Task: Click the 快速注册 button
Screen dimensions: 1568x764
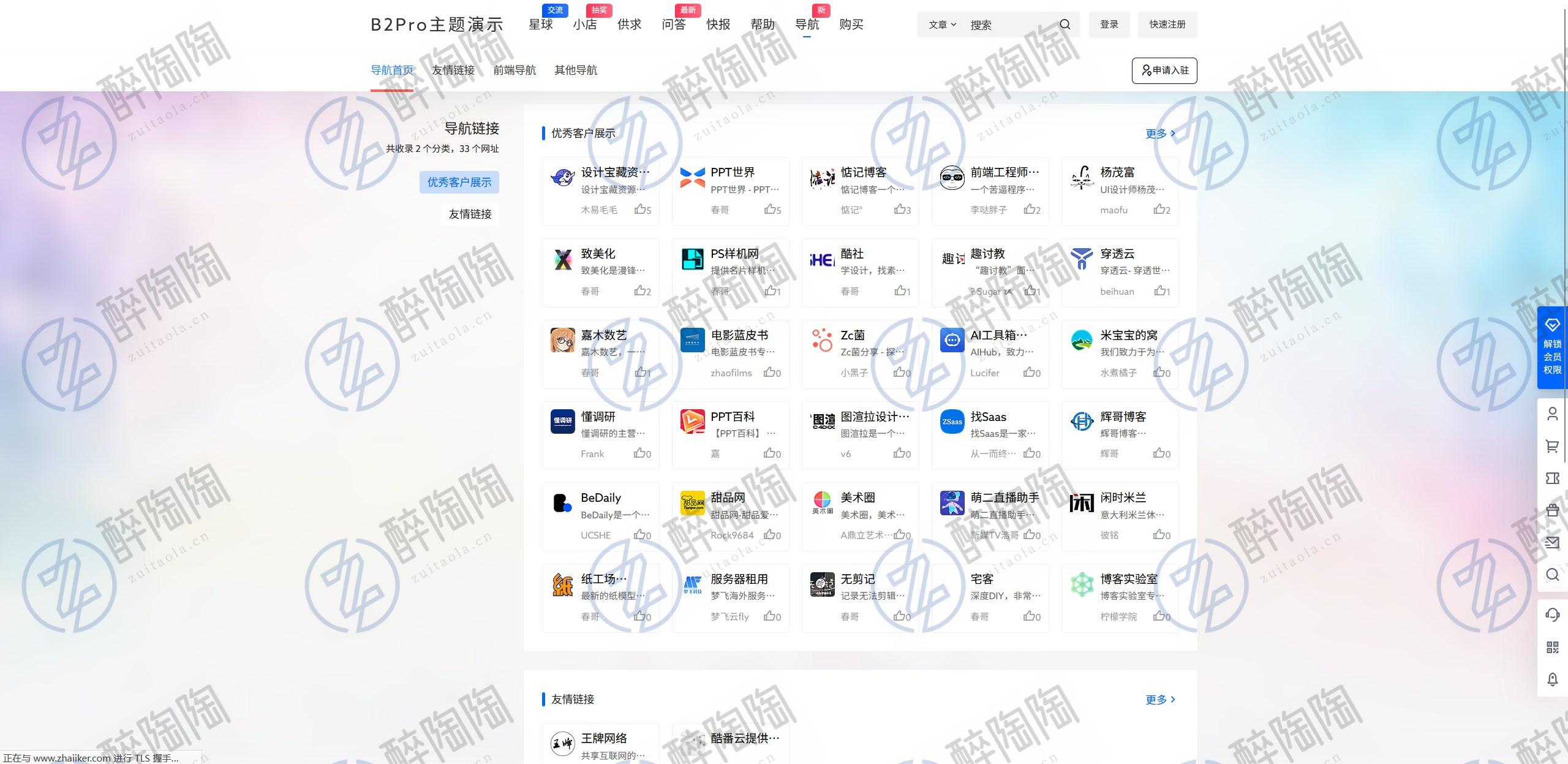Action: pos(1167,25)
